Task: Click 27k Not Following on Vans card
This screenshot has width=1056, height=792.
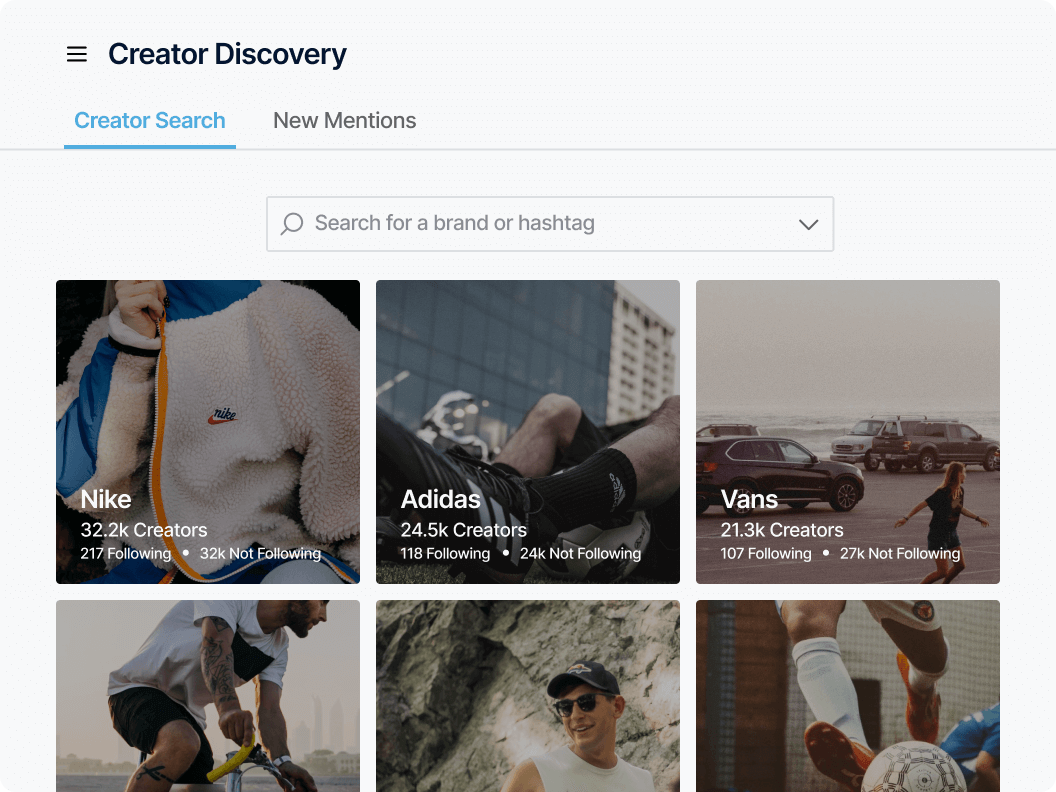Action: (x=900, y=554)
